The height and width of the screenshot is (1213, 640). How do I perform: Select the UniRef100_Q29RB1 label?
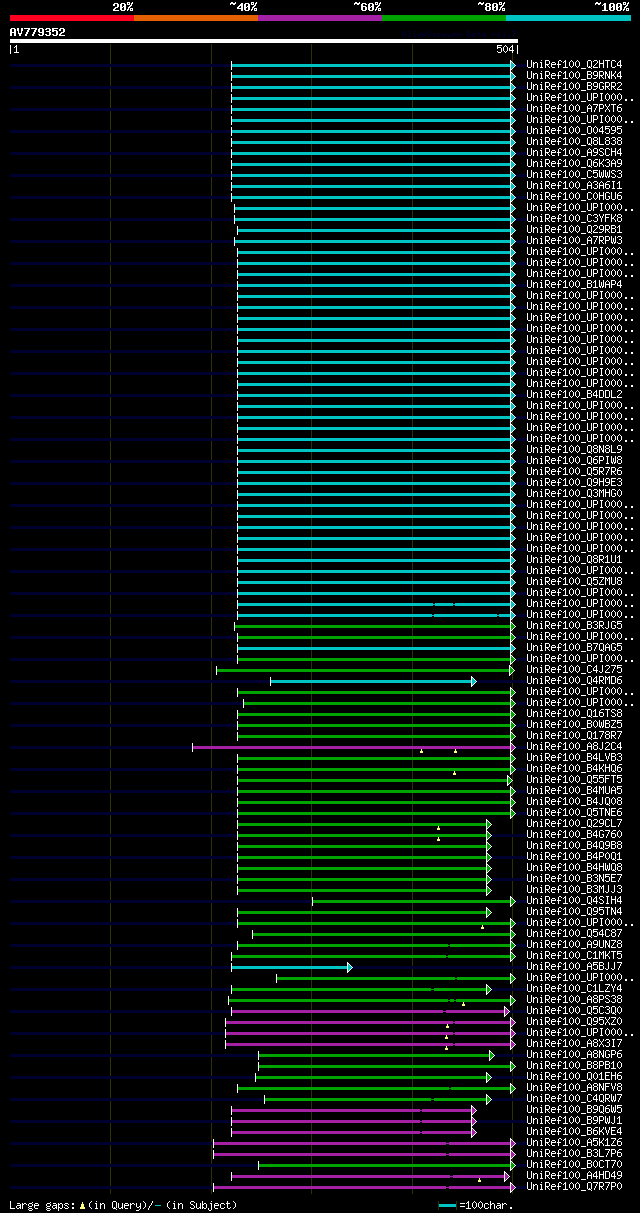pos(574,229)
